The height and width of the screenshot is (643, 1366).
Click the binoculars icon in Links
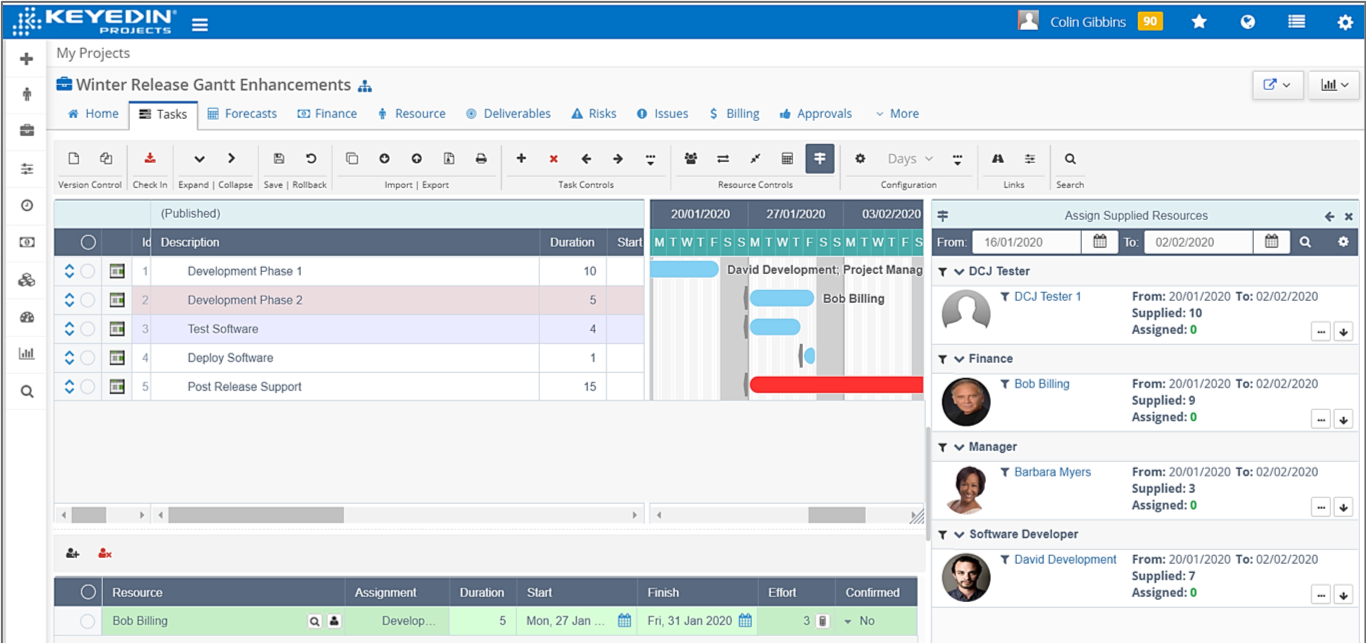tap(997, 158)
